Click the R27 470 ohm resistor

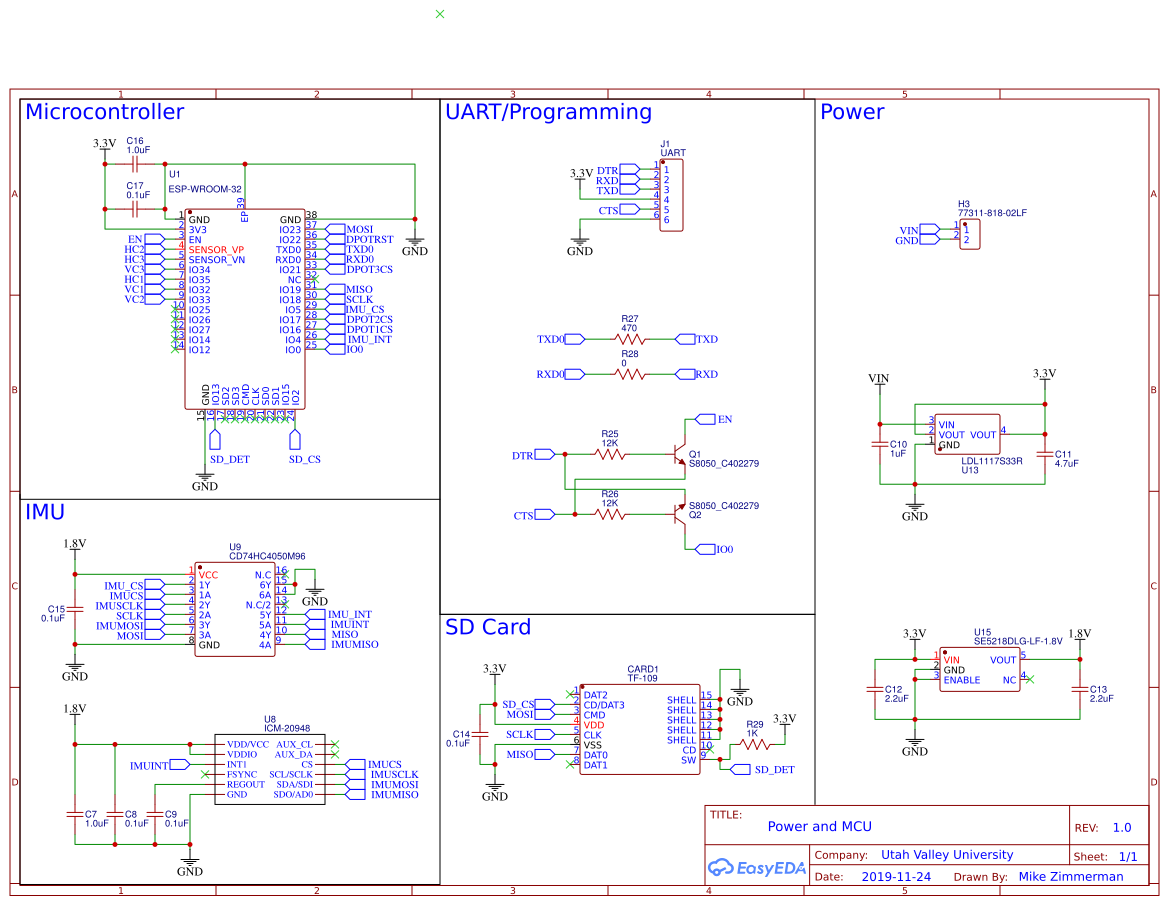pos(630,339)
